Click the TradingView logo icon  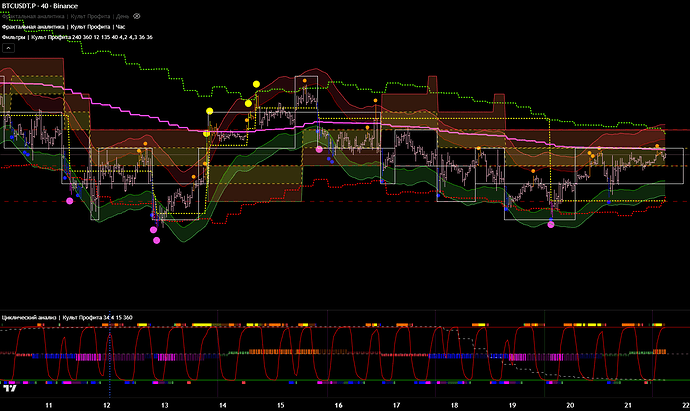tap(11, 389)
